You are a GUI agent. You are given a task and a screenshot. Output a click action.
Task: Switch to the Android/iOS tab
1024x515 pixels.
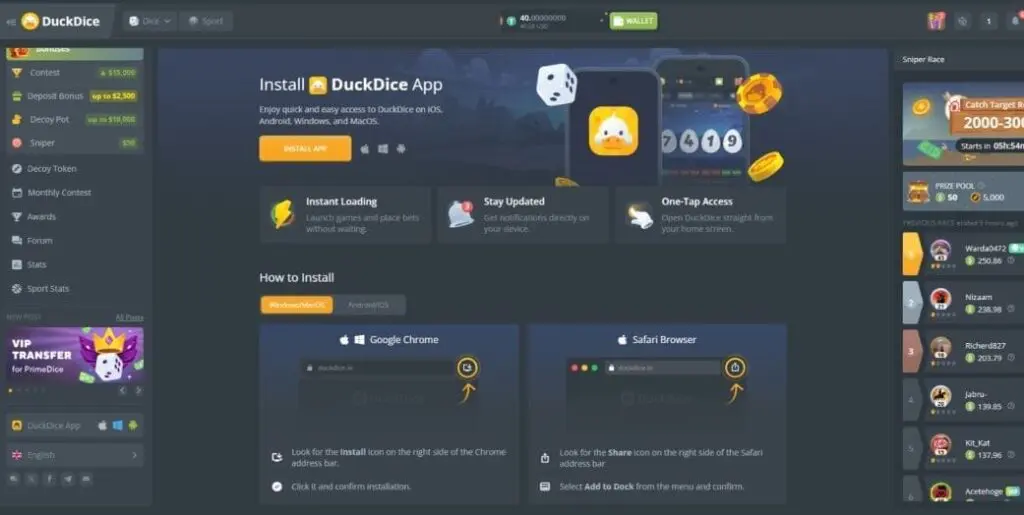(x=369, y=305)
